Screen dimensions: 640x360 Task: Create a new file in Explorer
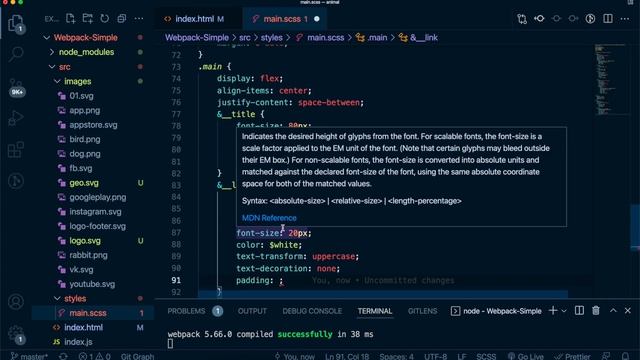pyautogui.click(x=71, y=19)
